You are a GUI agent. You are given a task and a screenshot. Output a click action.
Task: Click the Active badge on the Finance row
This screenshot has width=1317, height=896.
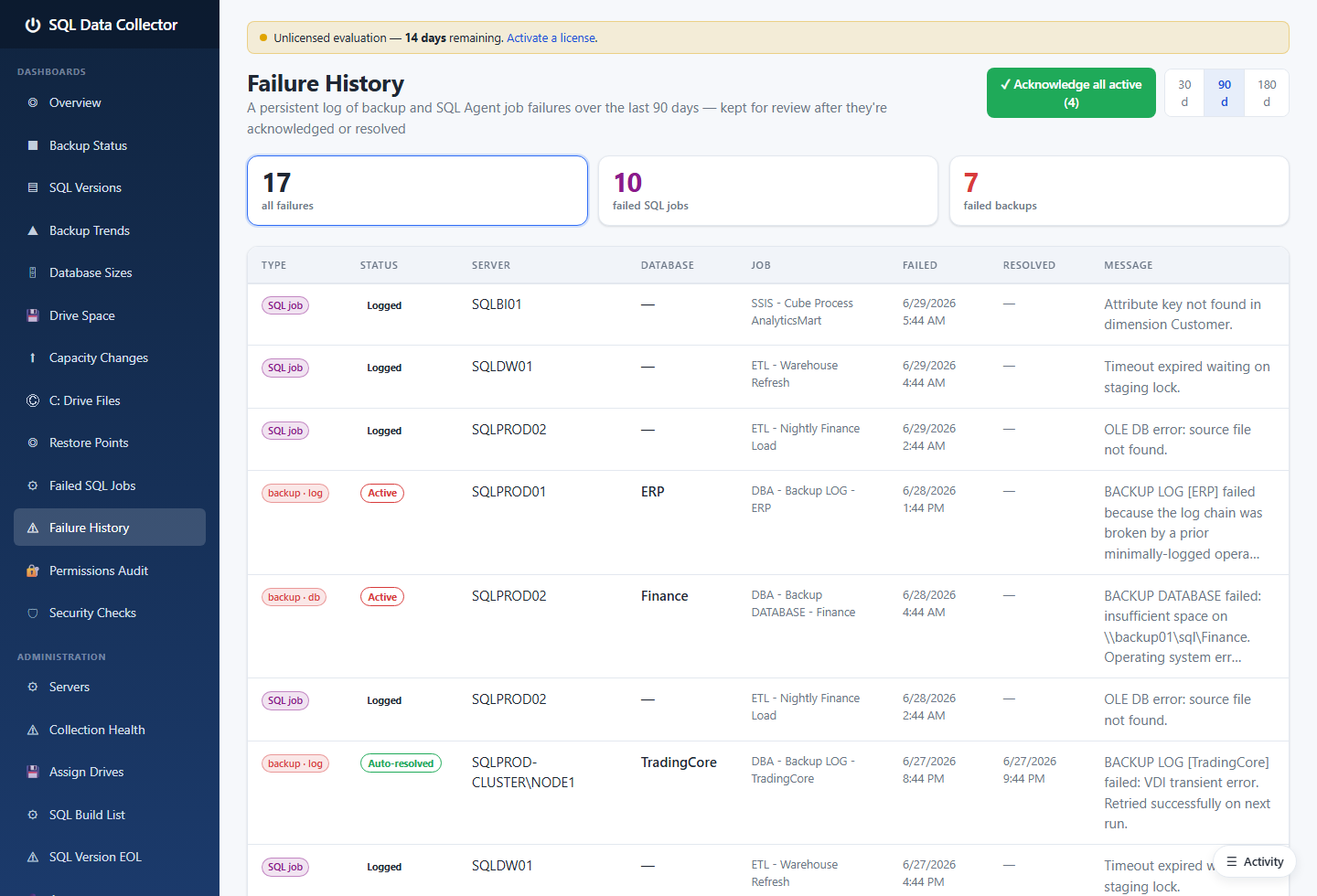coord(382,597)
